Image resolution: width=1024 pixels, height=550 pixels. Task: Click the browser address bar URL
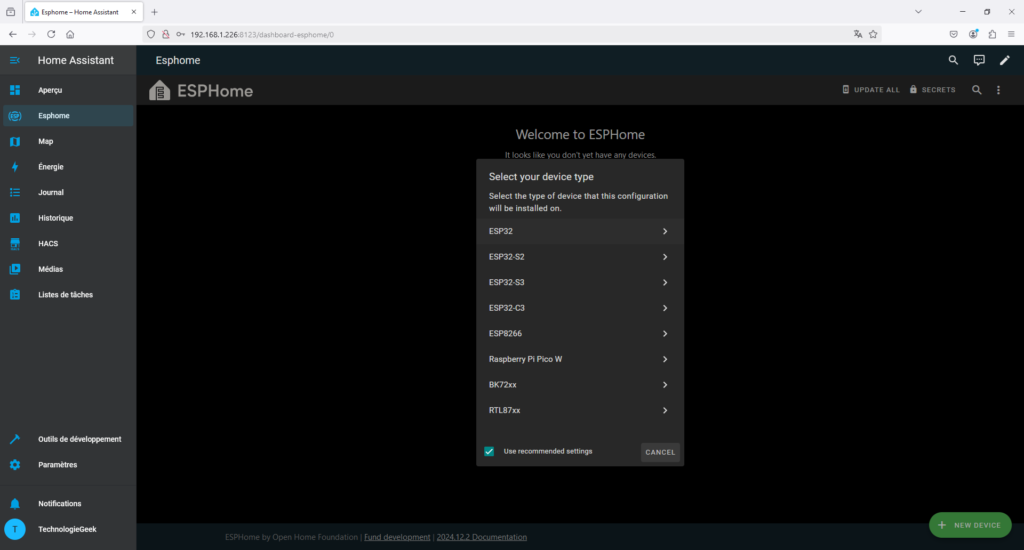point(262,35)
